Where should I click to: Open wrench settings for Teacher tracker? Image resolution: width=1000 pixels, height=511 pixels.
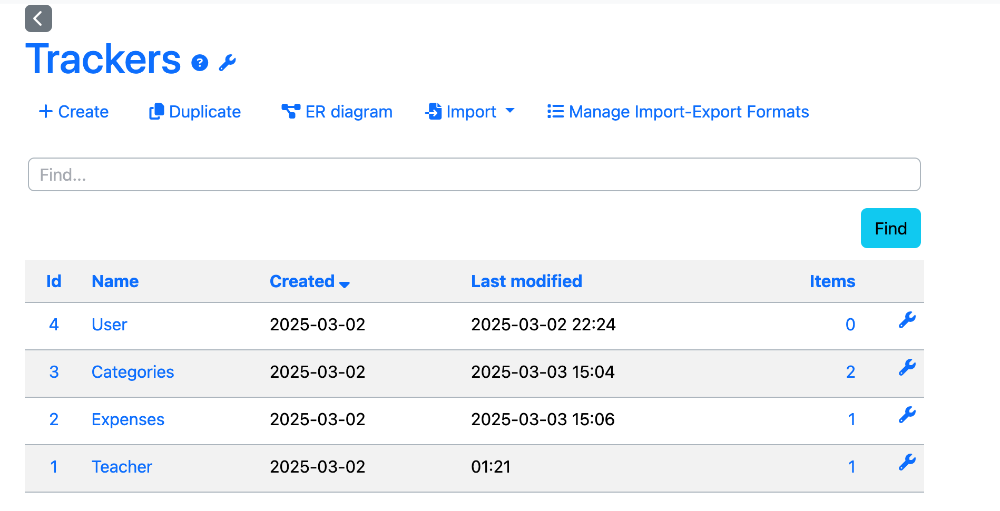click(x=907, y=463)
